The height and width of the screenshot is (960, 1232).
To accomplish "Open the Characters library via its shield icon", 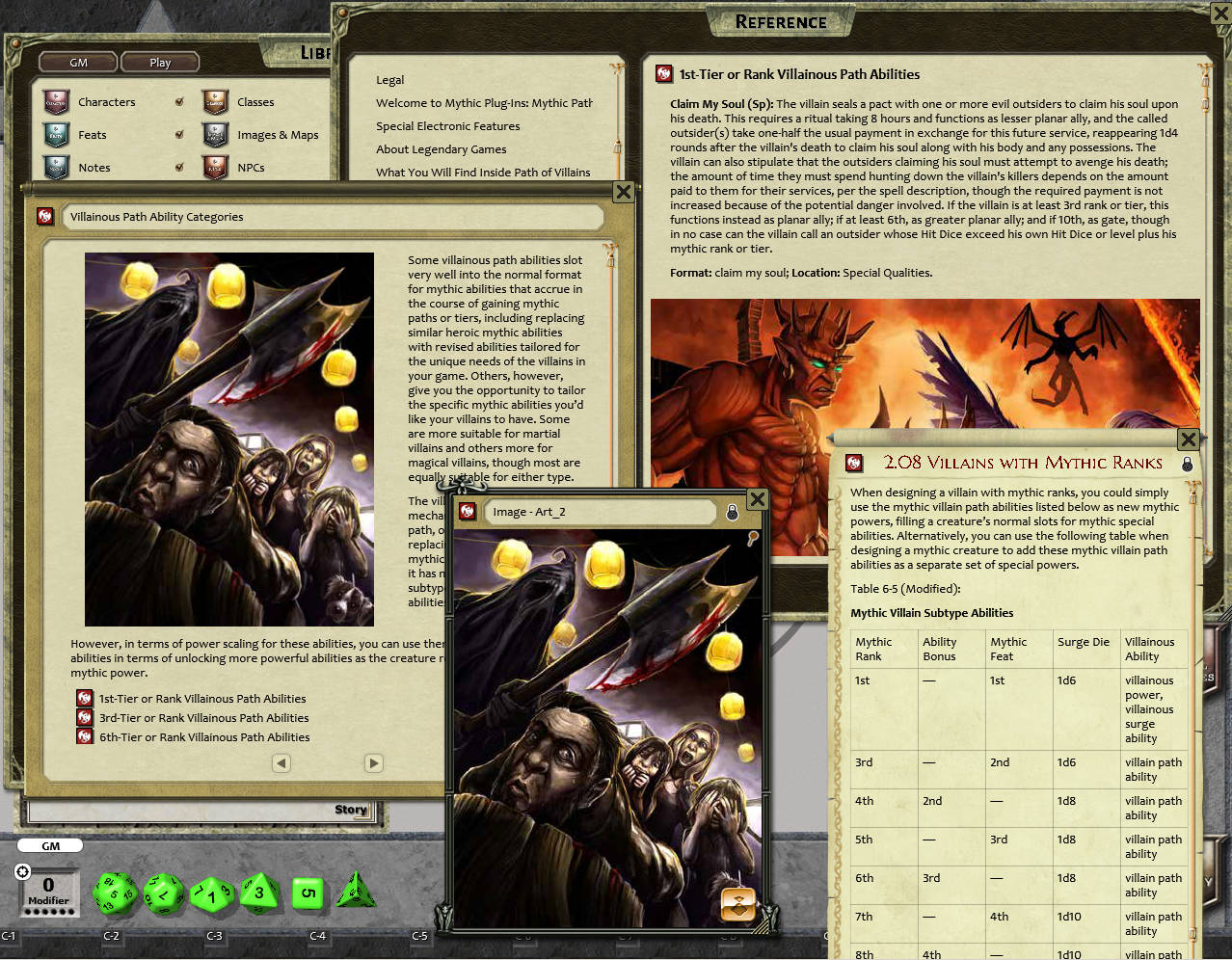I will point(56,101).
